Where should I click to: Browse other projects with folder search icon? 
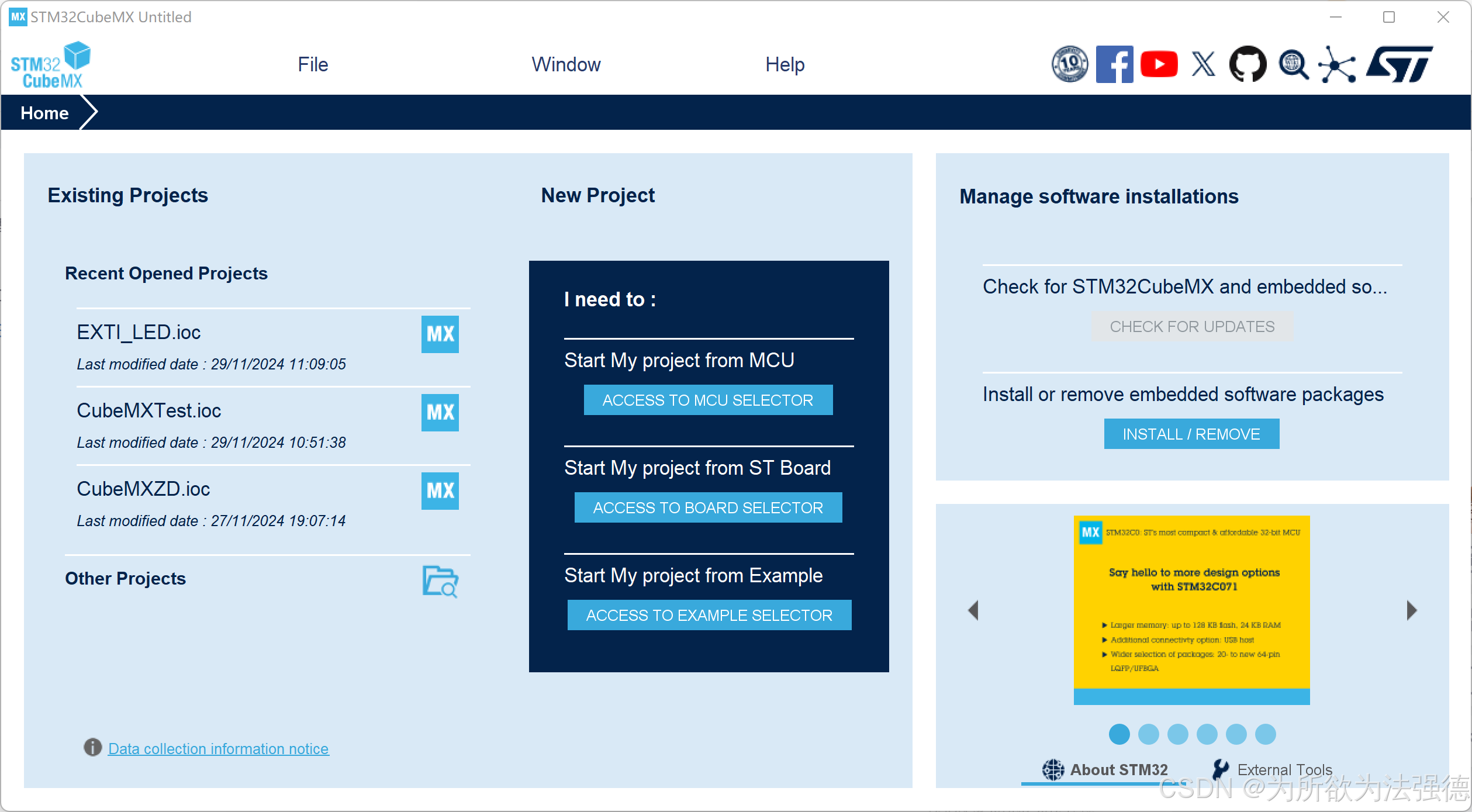pyautogui.click(x=440, y=581)
